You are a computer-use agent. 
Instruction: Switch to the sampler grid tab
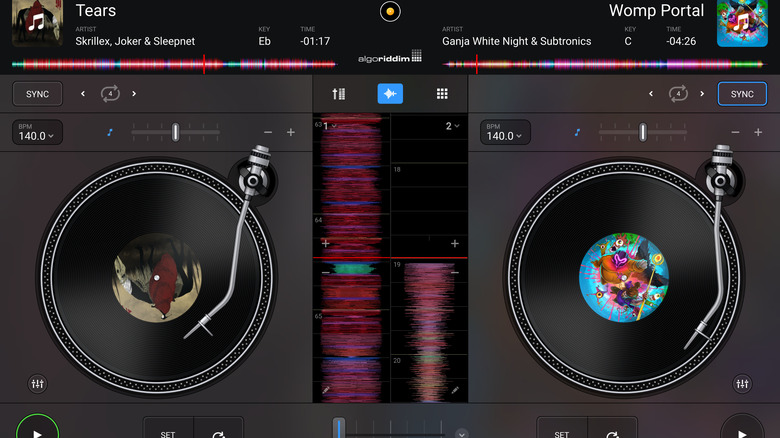[x=441, y=94]
